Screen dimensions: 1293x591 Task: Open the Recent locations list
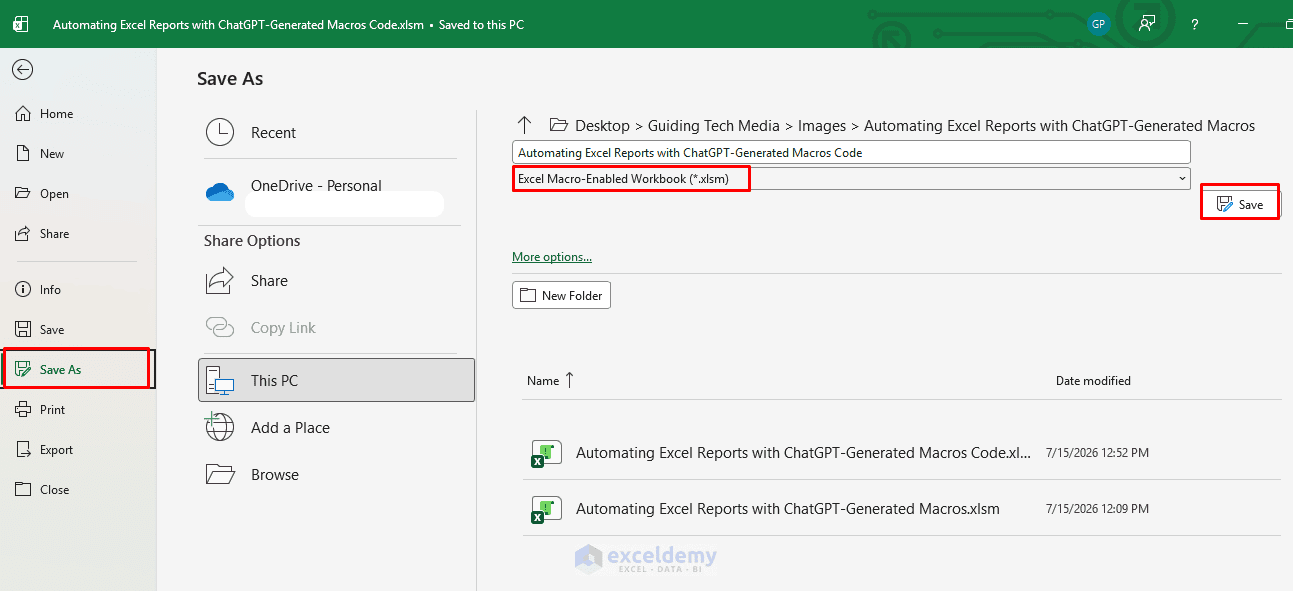tap(330, 133)
